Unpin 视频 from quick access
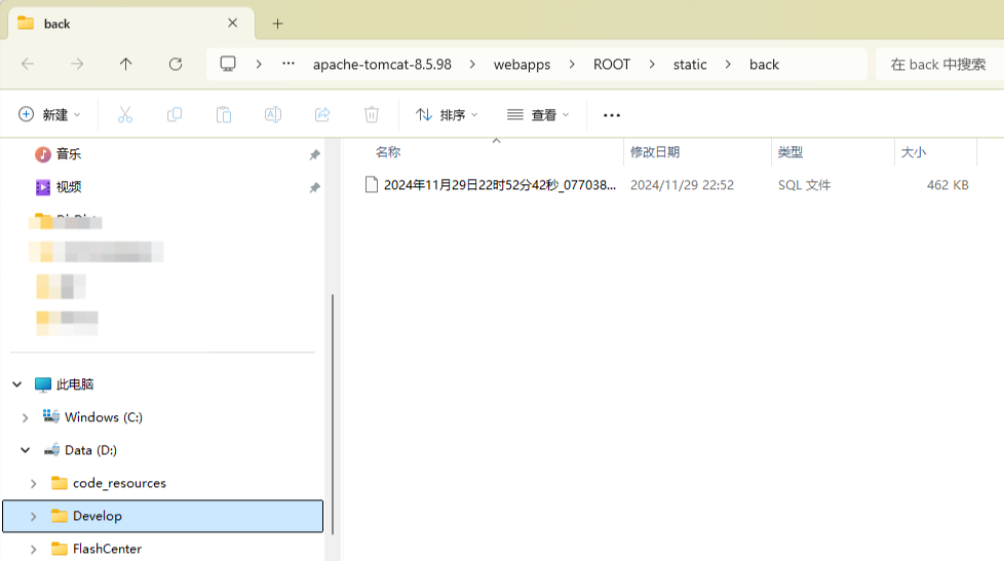Screen dimensions: 1004x561 314,188
